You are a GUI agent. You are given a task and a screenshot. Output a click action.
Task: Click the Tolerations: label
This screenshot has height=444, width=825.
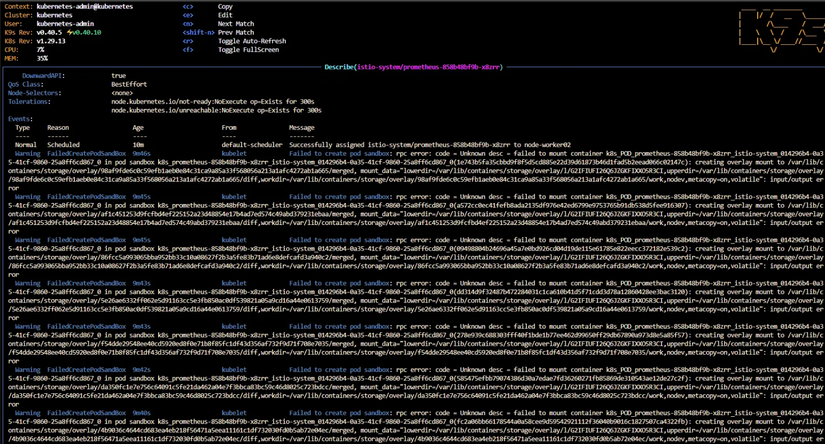[29, 102]
